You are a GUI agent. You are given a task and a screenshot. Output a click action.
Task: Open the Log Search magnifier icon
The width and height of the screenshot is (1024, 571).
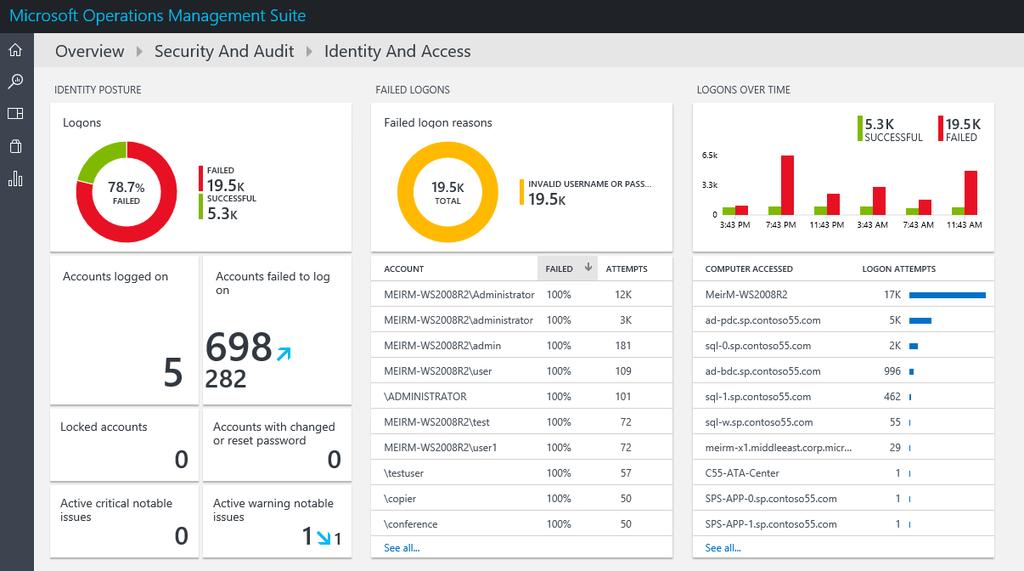(15, 81)
